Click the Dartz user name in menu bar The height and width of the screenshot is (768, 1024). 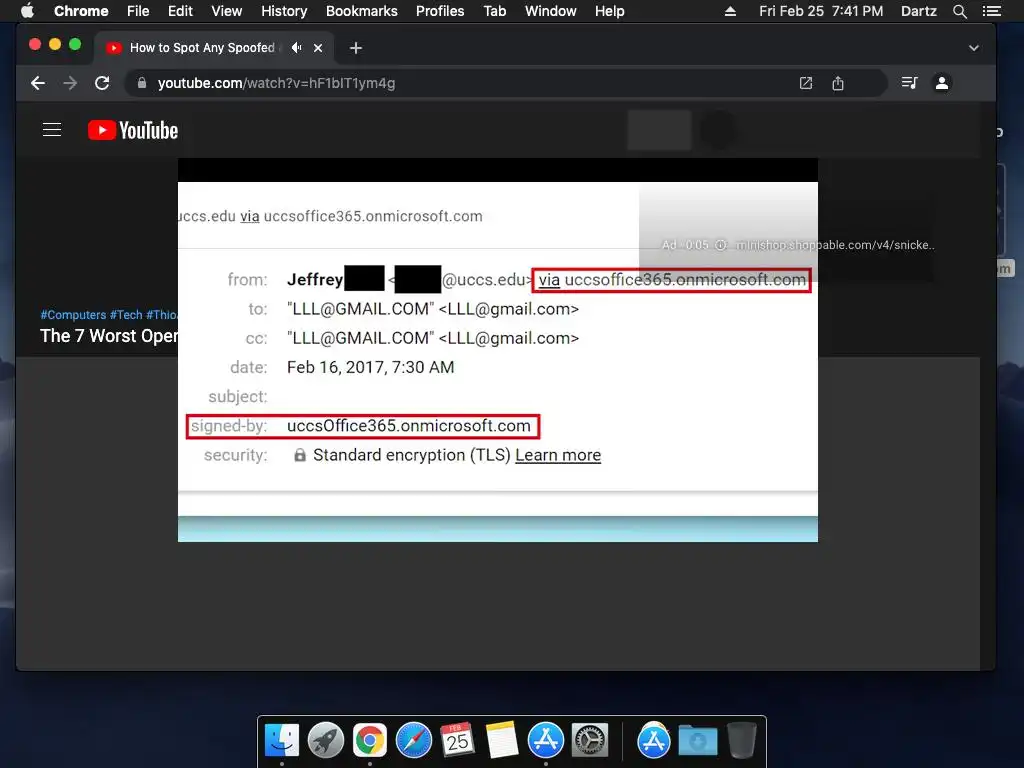(x=918, y=11)
